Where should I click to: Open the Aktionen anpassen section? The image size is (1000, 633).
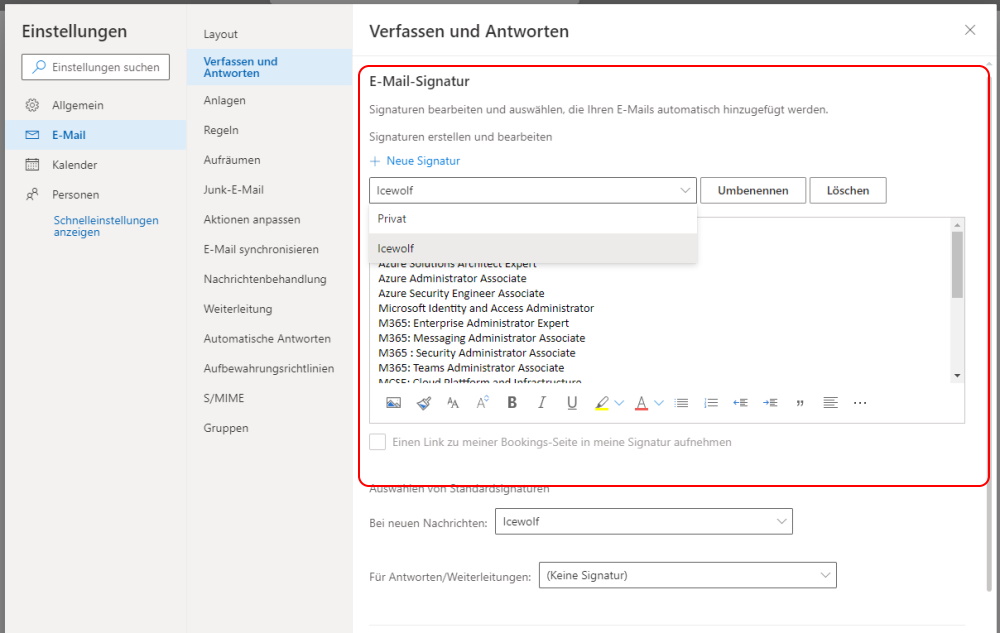(252, 219)
